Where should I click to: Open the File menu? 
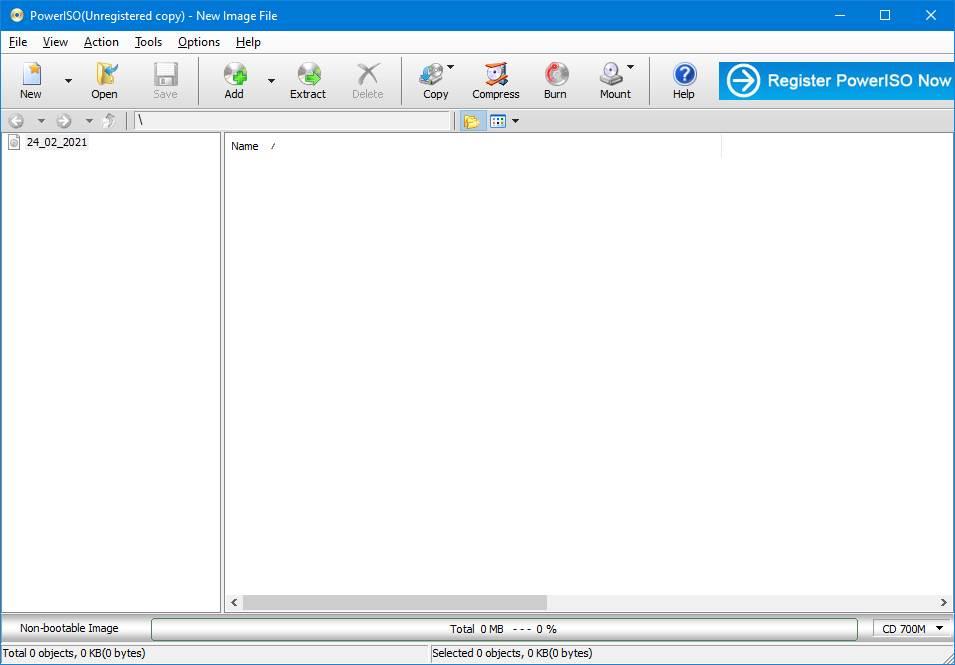click(x=18, y=42)
